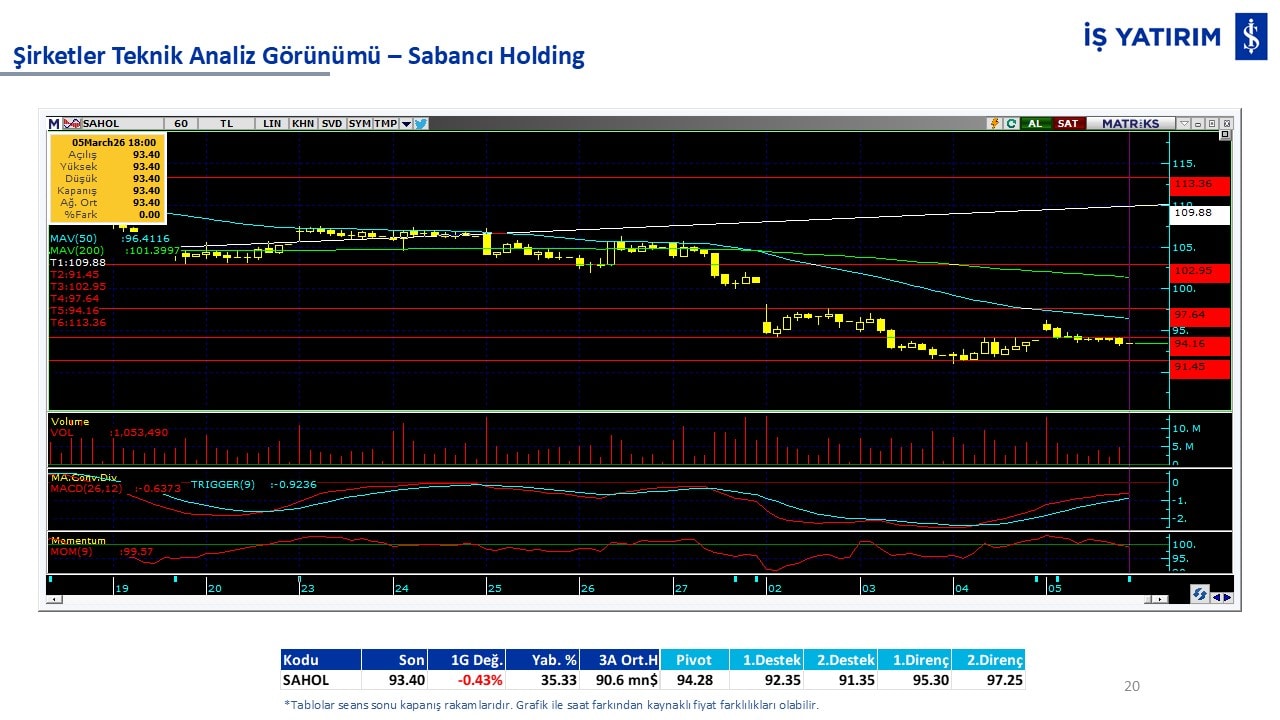The width and height of the screenshot is (1280, 720).
Task: Toggle the SVD option in chart toolbar
Action: point(332,124)
